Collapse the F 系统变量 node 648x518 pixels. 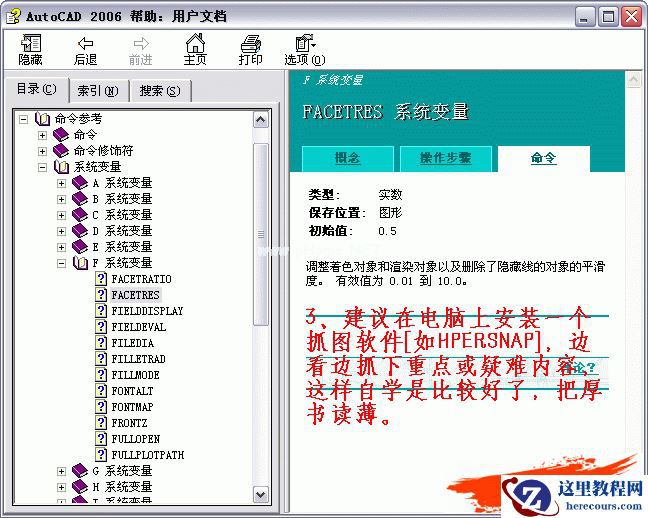click(x=62, y=263)
